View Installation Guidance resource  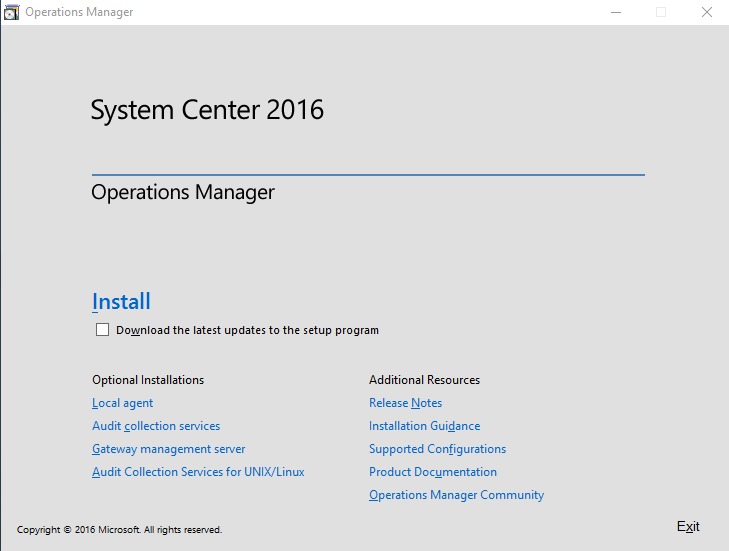tap(424, 426)
